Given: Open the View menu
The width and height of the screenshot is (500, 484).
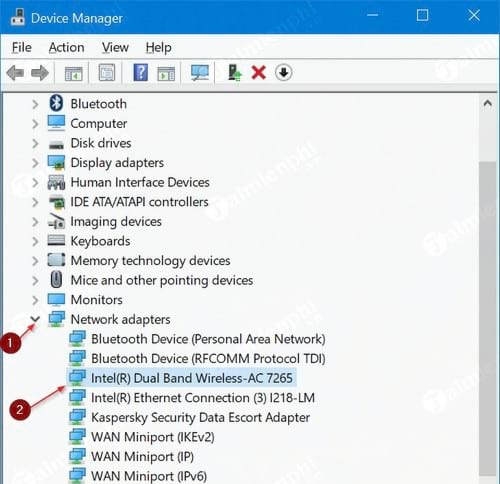Looking at the screenshot, I should point(115,47).
